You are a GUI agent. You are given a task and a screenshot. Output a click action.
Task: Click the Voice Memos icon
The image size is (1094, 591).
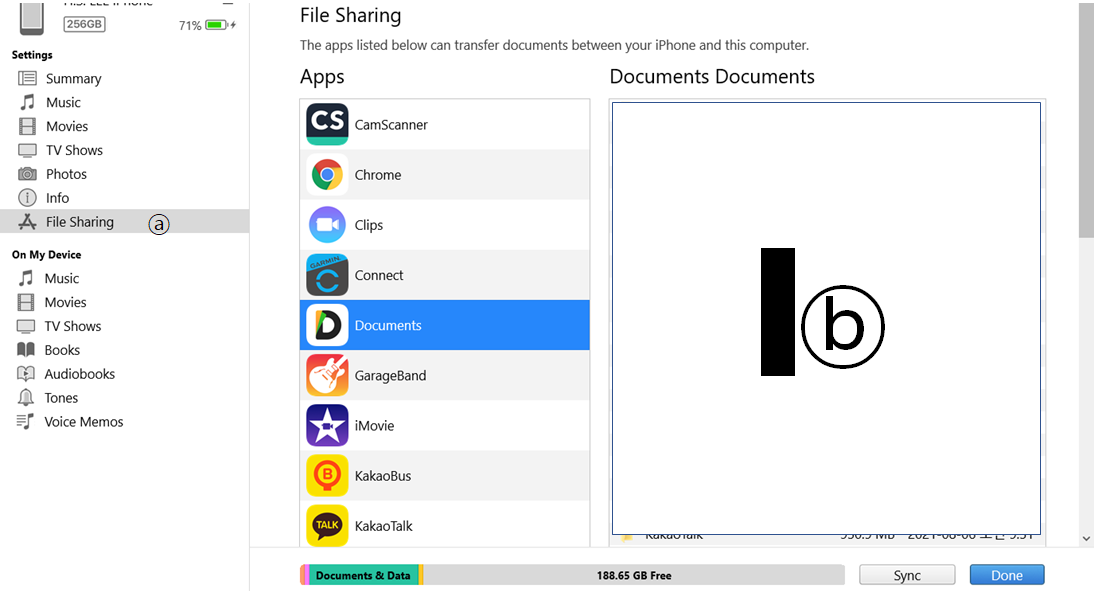point(26,421)
